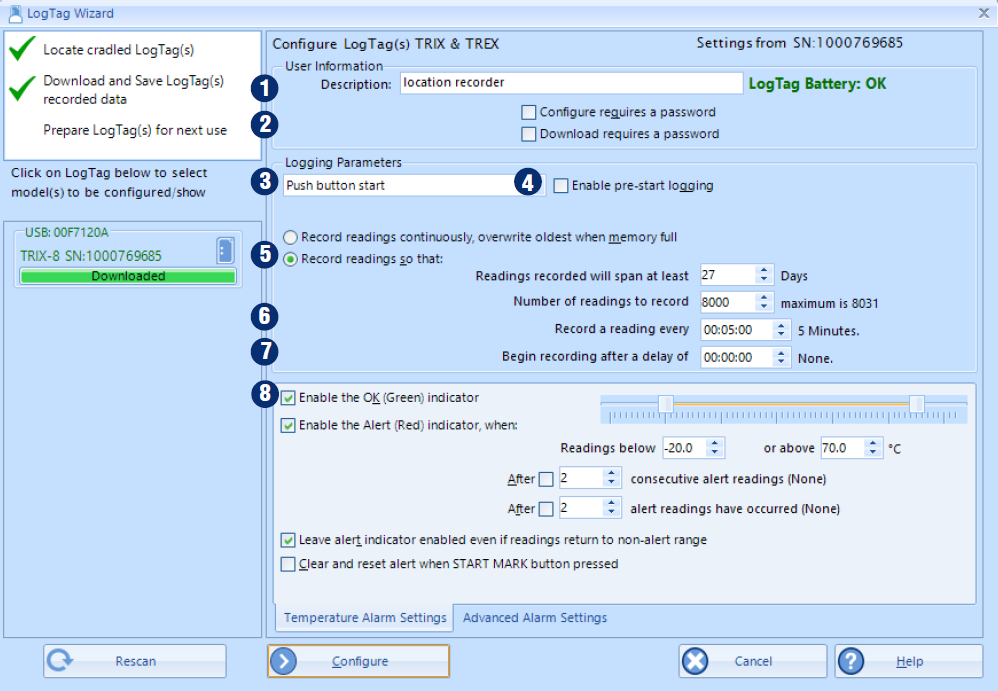This screenshot has height=691, width=998.
Task: Click the Cancel X icon
Action: 695,661
